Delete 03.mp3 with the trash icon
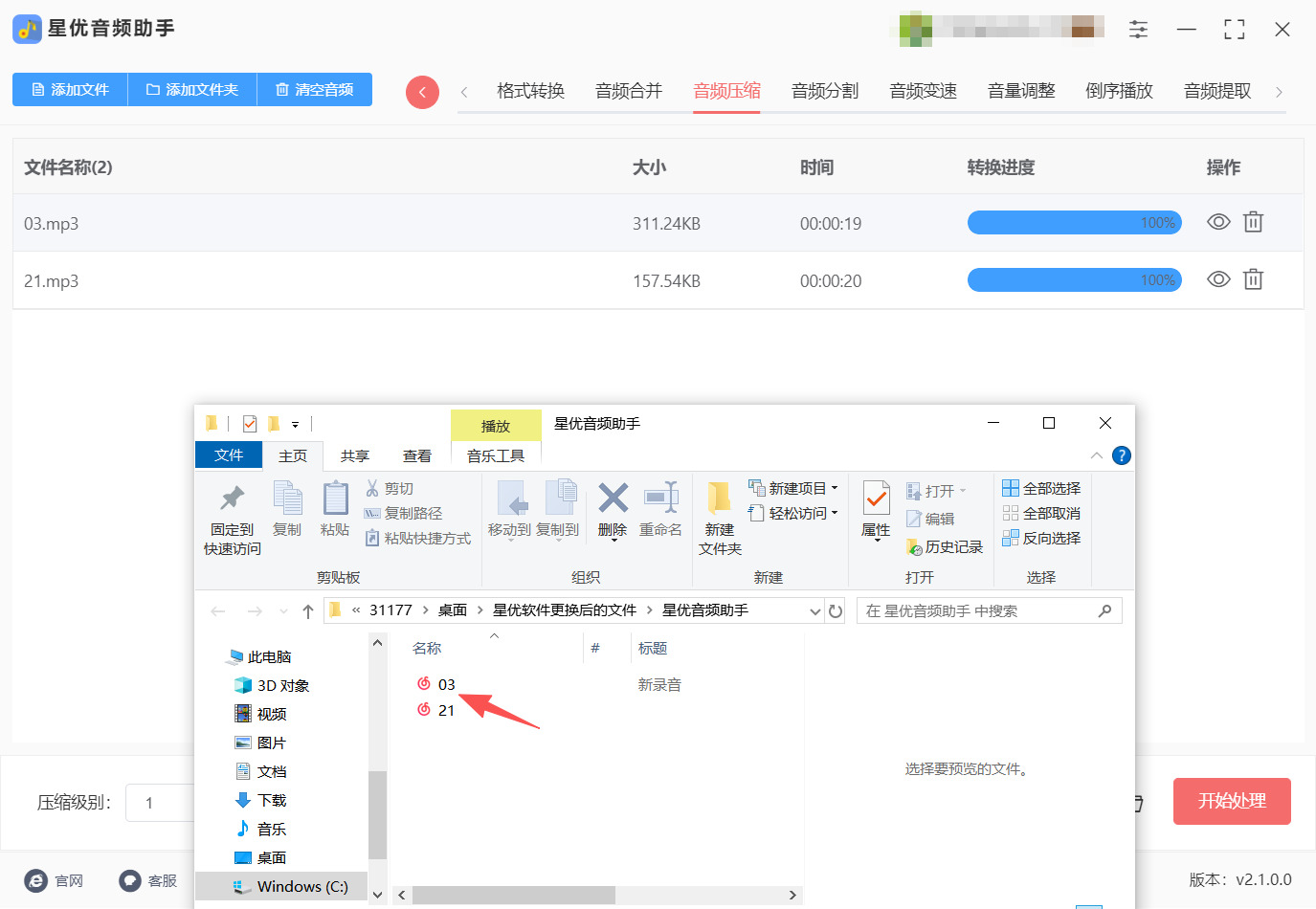This screenshot has width=1316, height=909. [1253, 222]
